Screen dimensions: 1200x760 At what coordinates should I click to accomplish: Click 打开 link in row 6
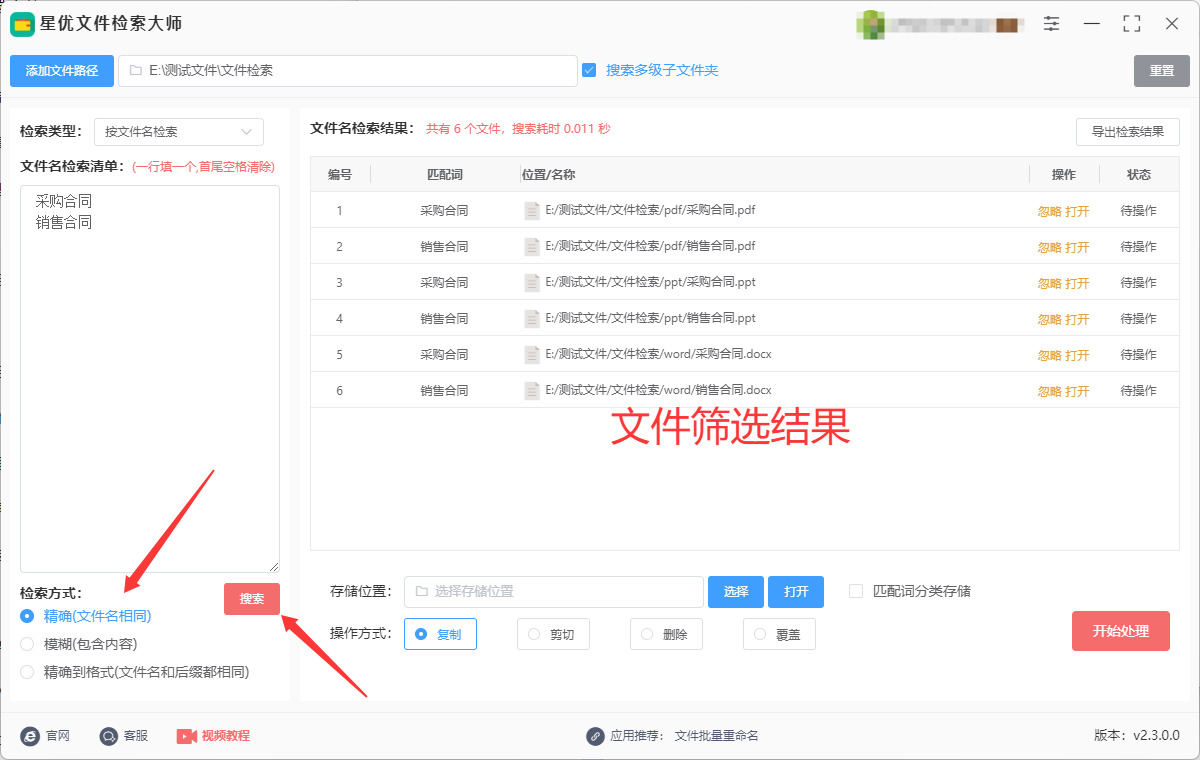coord(1077,392)
